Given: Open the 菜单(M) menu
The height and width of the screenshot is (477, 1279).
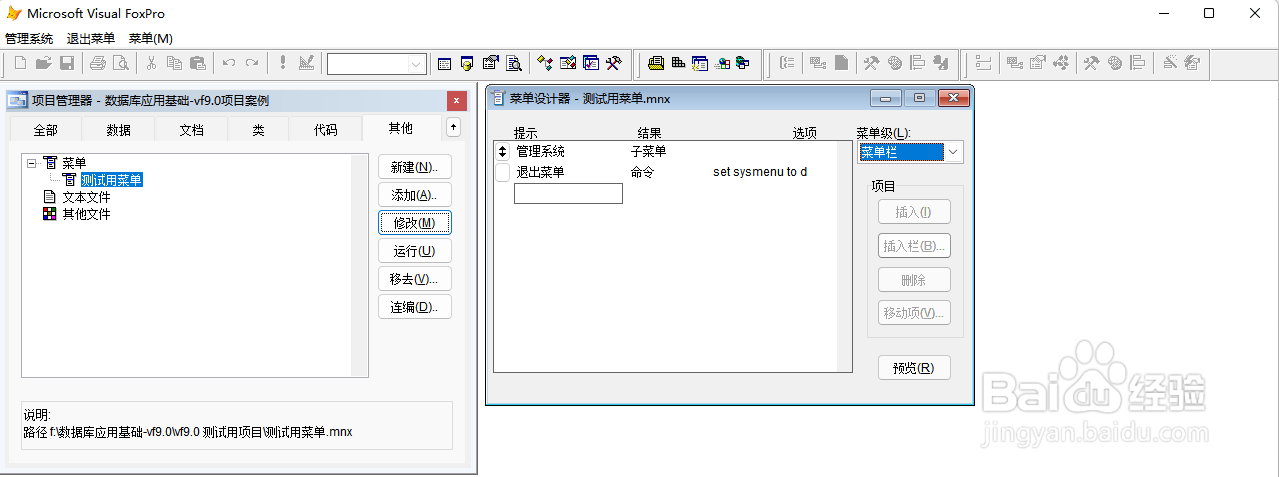Looking at the screenshot, I should click(151, 38).
